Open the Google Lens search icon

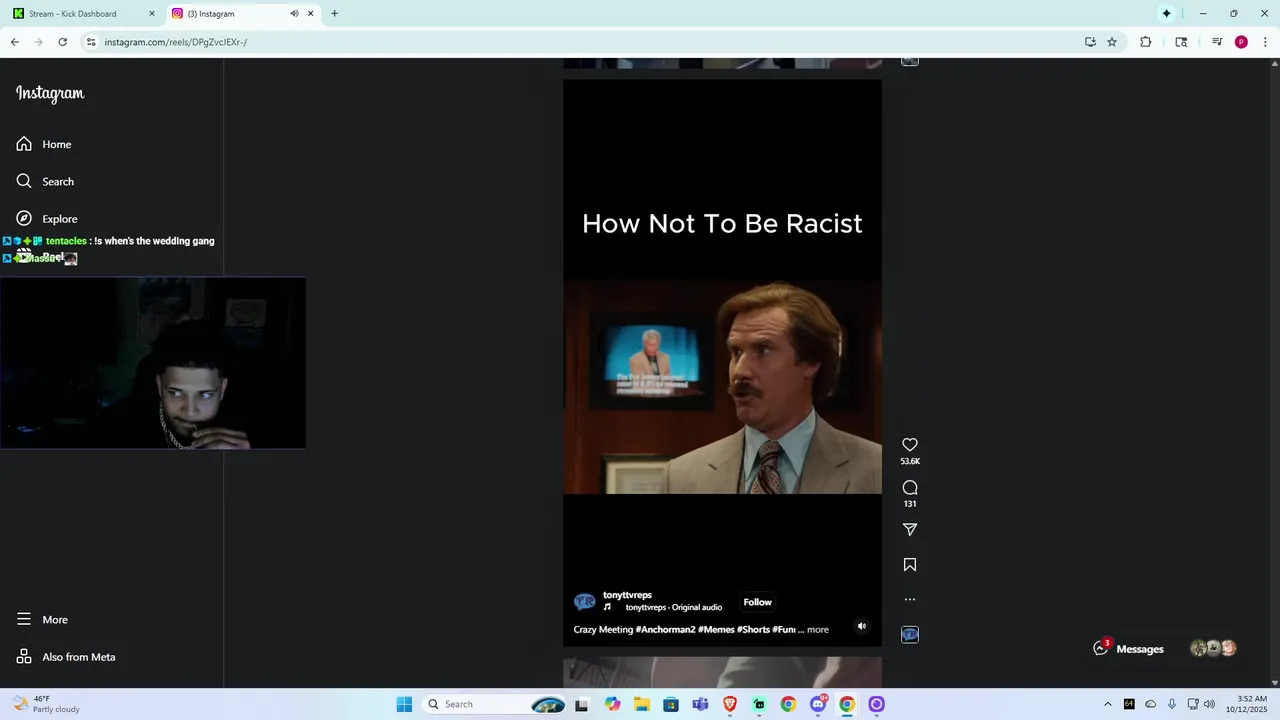tap(1181, 42)
